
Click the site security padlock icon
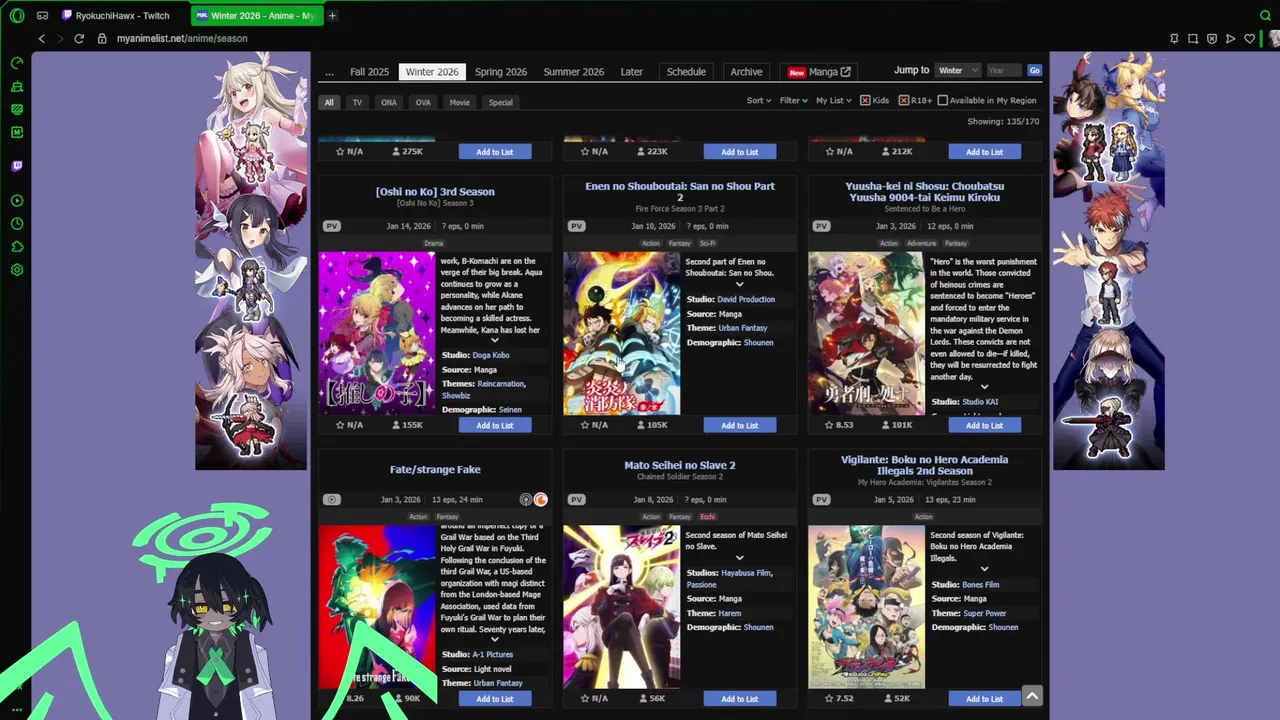(102, 38)
